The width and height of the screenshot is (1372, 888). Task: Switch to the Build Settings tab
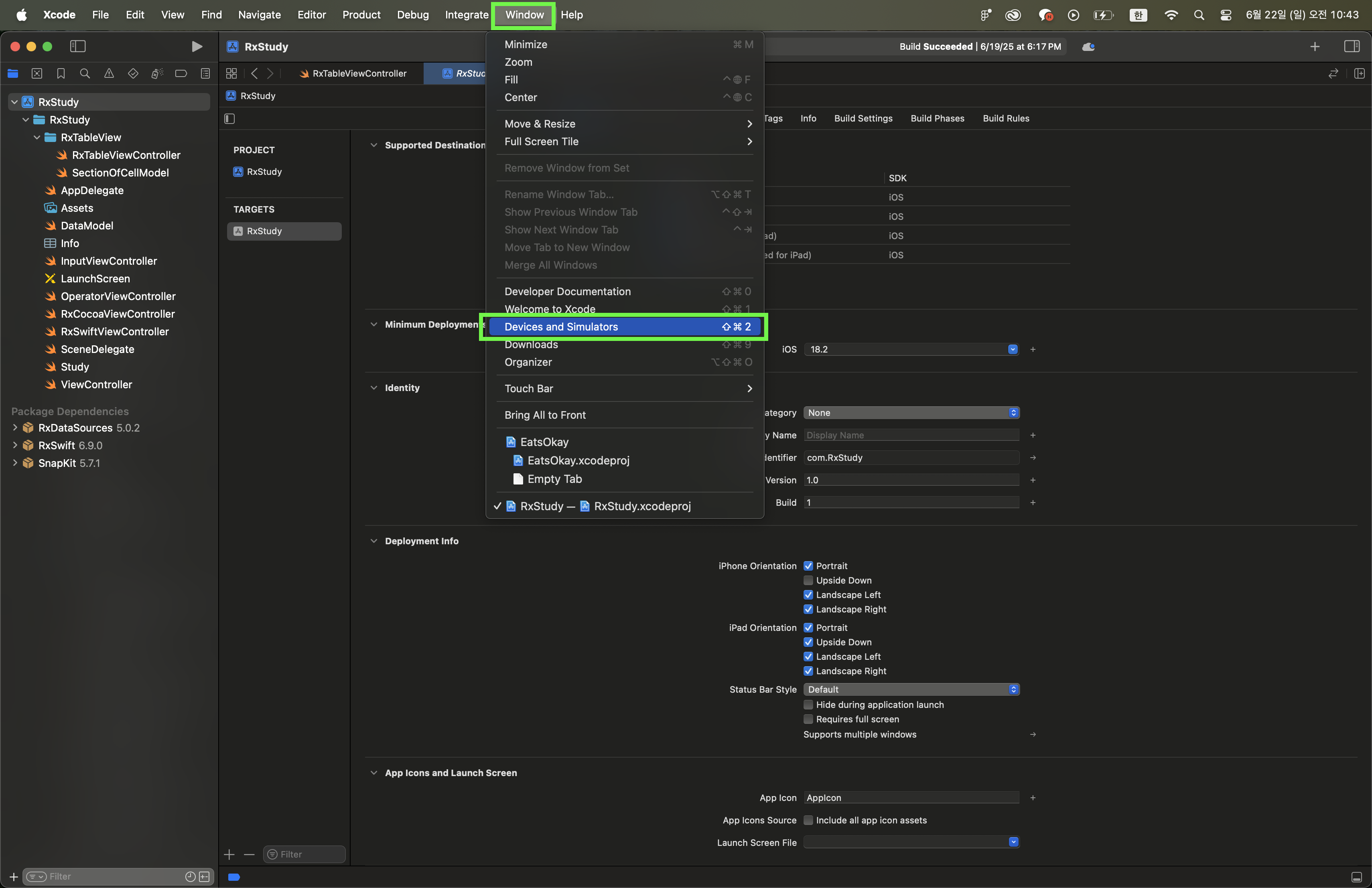(863, 118)
